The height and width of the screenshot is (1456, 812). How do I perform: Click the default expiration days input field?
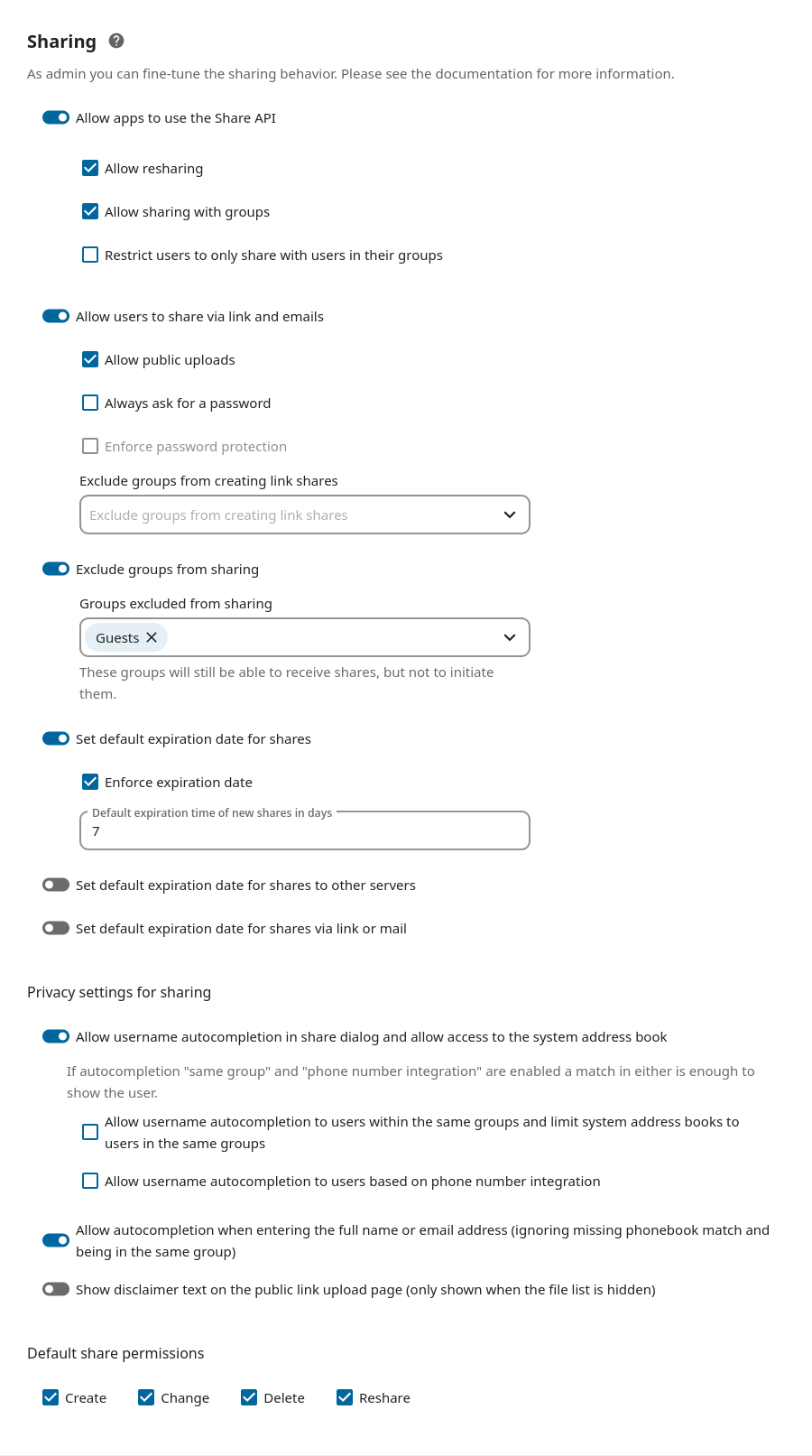coord(304,831)
